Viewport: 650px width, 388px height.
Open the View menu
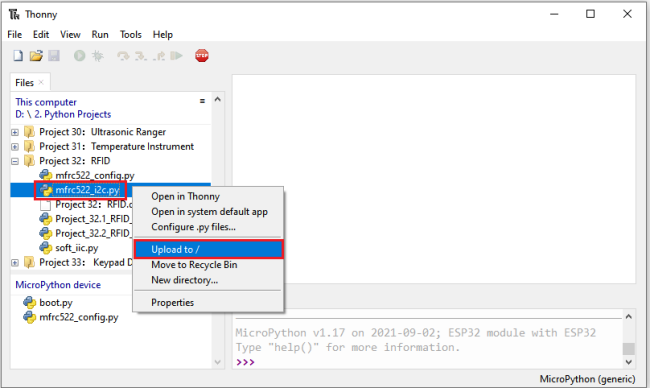pos(70,34)
